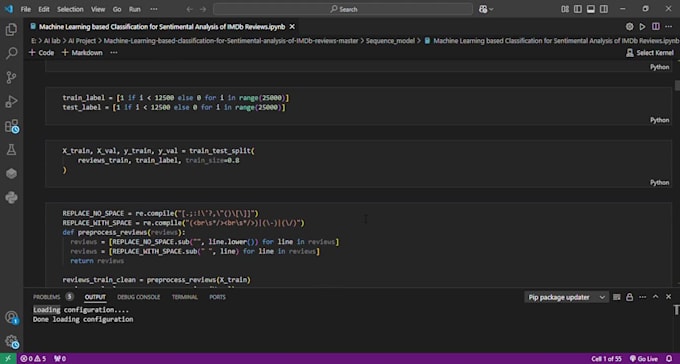The width and height of the screenshot is (680, 364).
Task: Open the Search view in activity bar
Action: 11,53
